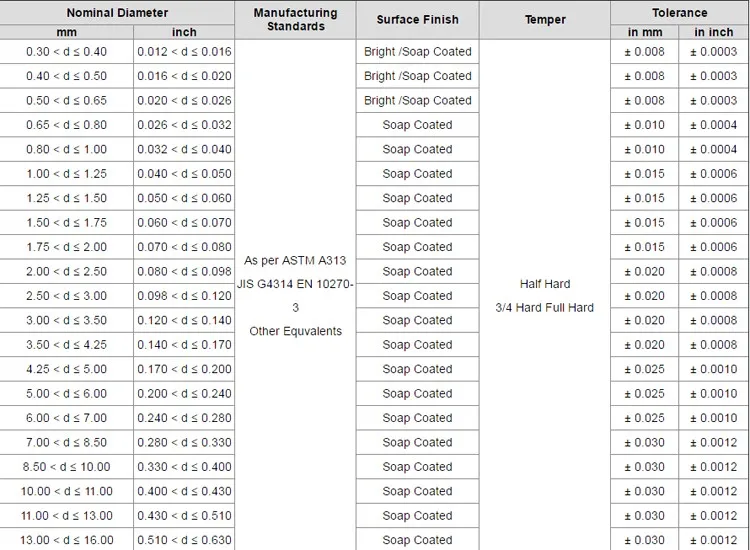Select the 'in mm' tolerance subheader
Image resolution: width=750 pixels, height=550 pixels.
(x=644, y=32)
